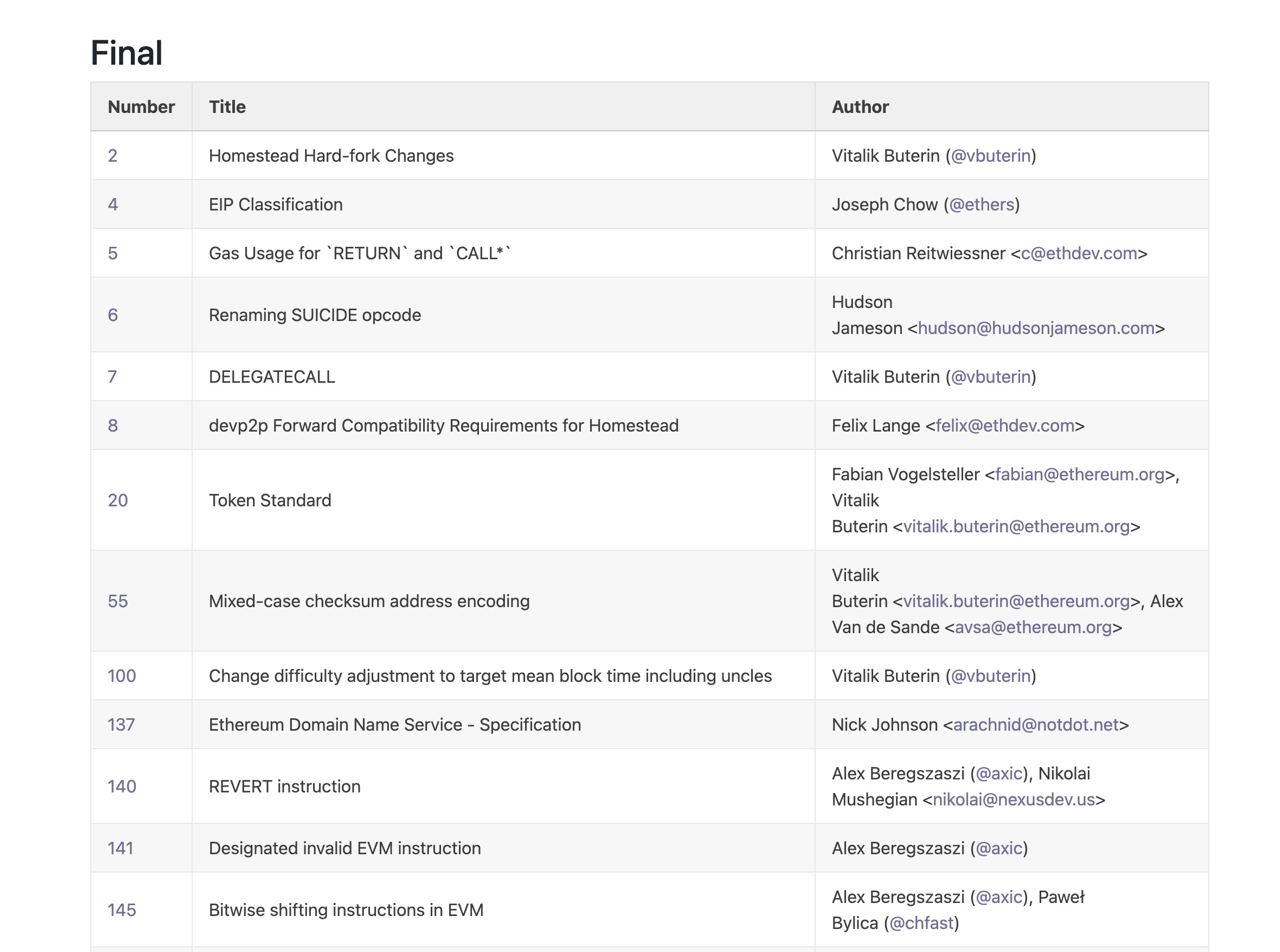The height and width of the screenshot is (952, 1280).
Task: Click EIP number 20 Token Standard link
Action: 117,501
